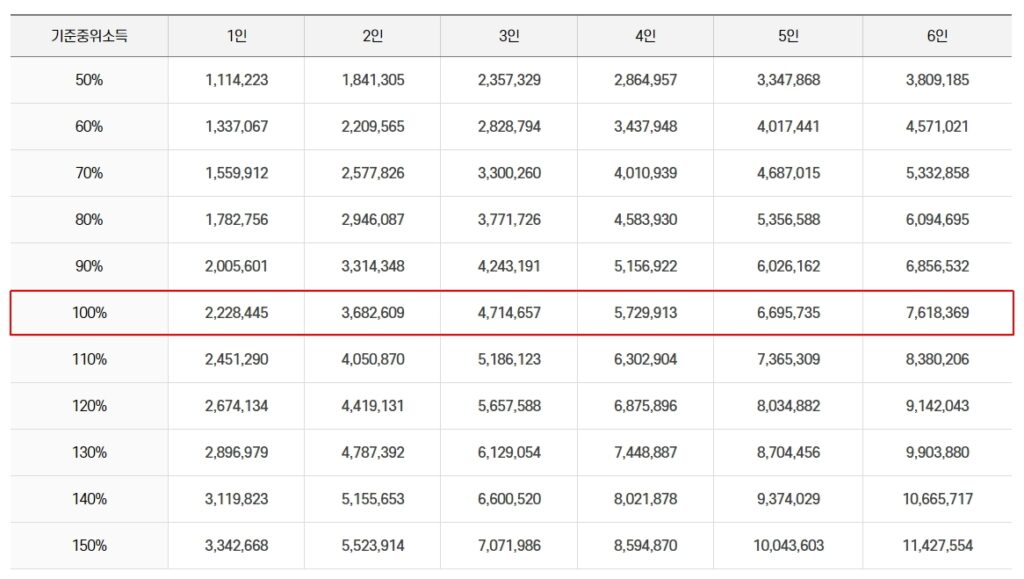The image size is (1024, 579).
Task: Select the cell showing 3,347,868
Action: pyautogui.click(x=788, y=80)
